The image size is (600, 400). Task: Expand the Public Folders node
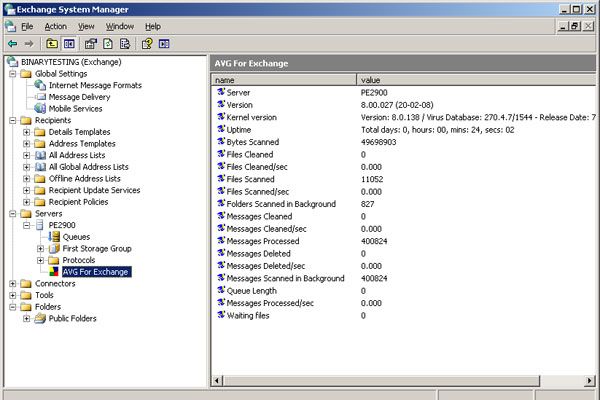coord(26,318)
